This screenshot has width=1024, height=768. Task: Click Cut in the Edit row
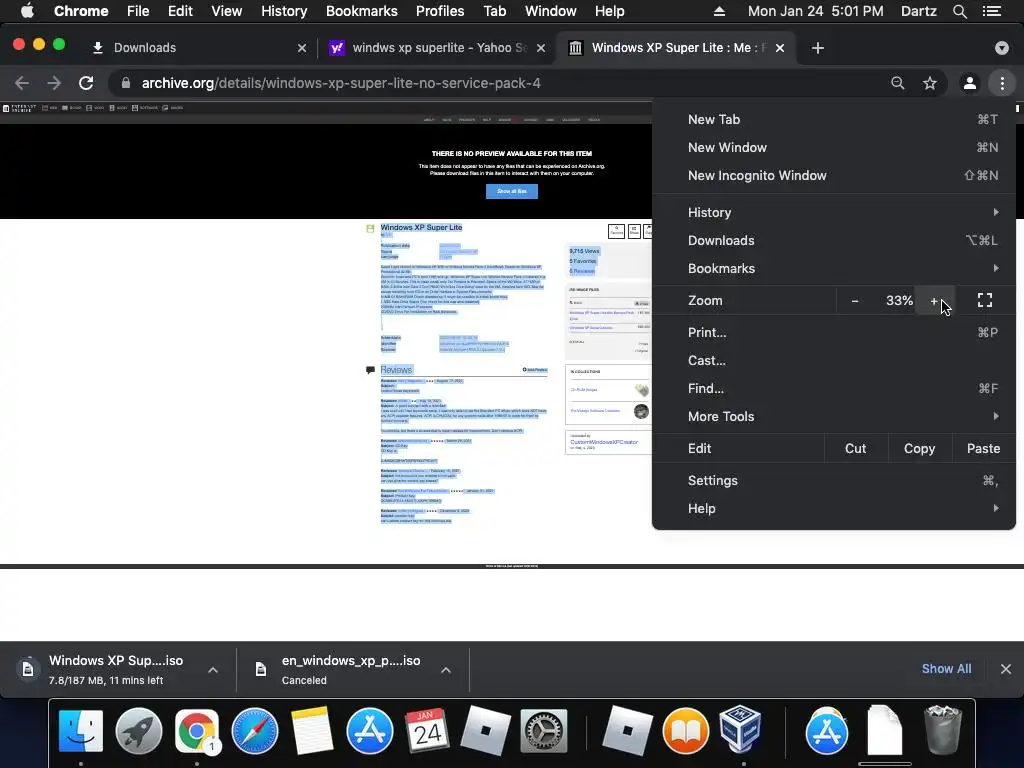tap(856, 449)
